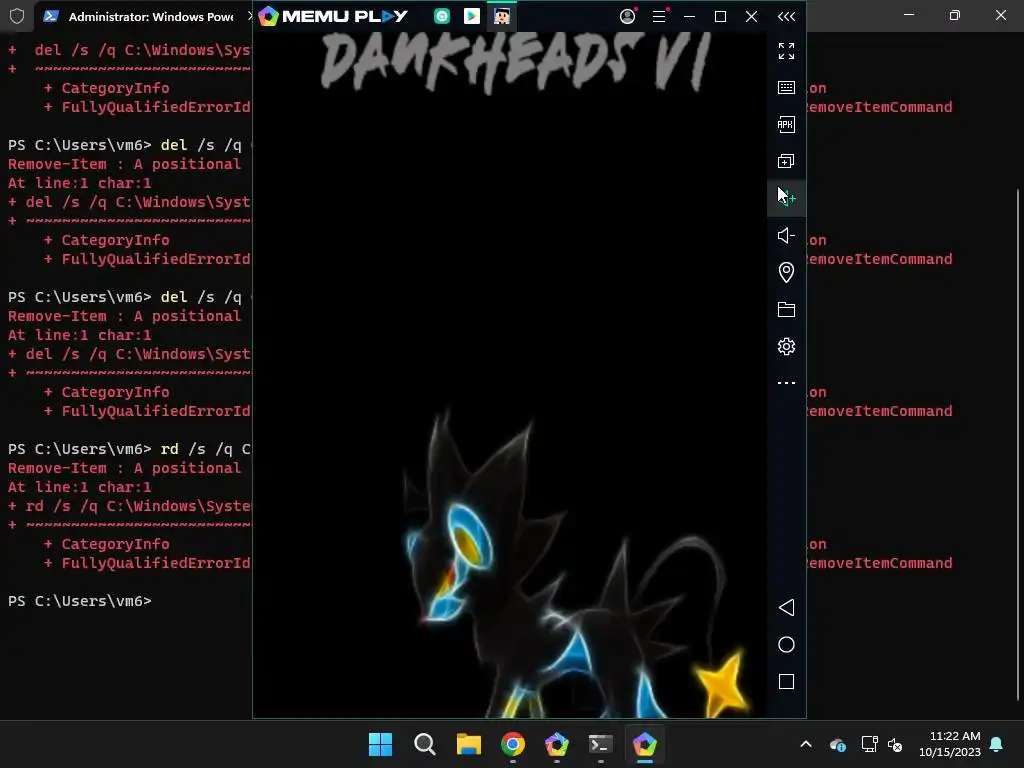The image size is (1024, 768).
Task: Open MEmu hamburger menu
Action: pos(659,16)
